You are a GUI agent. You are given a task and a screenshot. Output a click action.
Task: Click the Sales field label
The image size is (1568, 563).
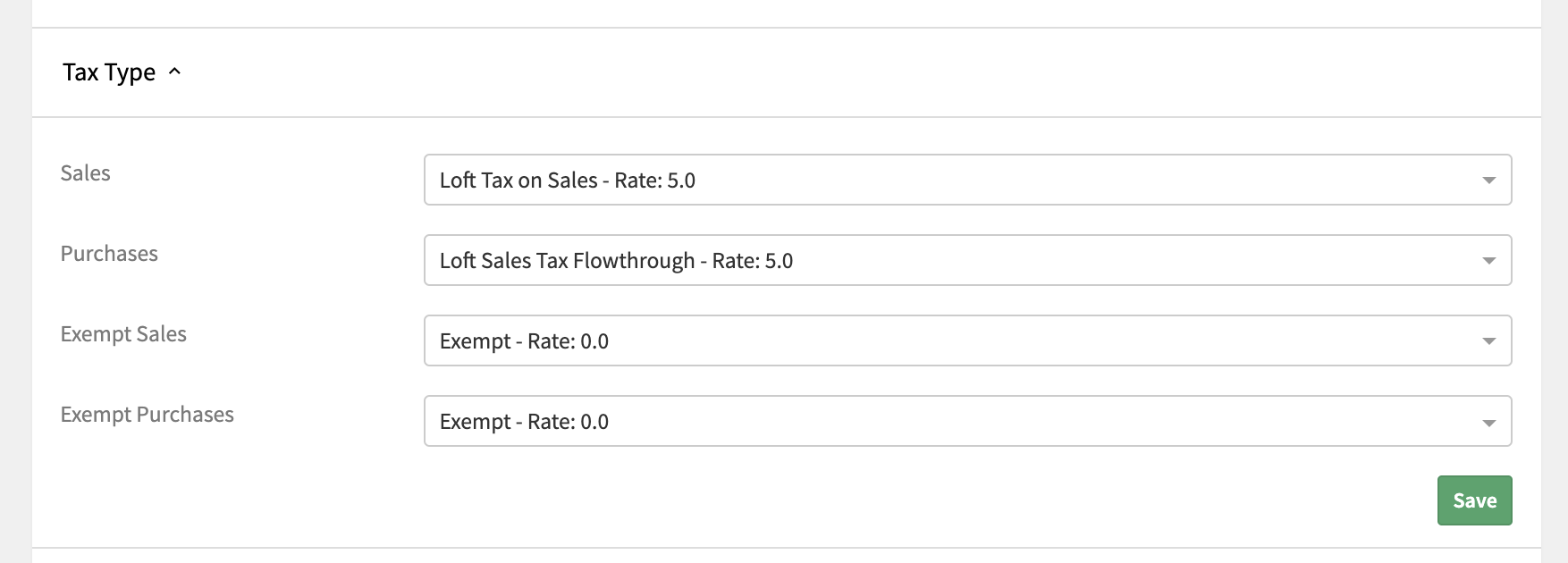[x=86, y=173]
